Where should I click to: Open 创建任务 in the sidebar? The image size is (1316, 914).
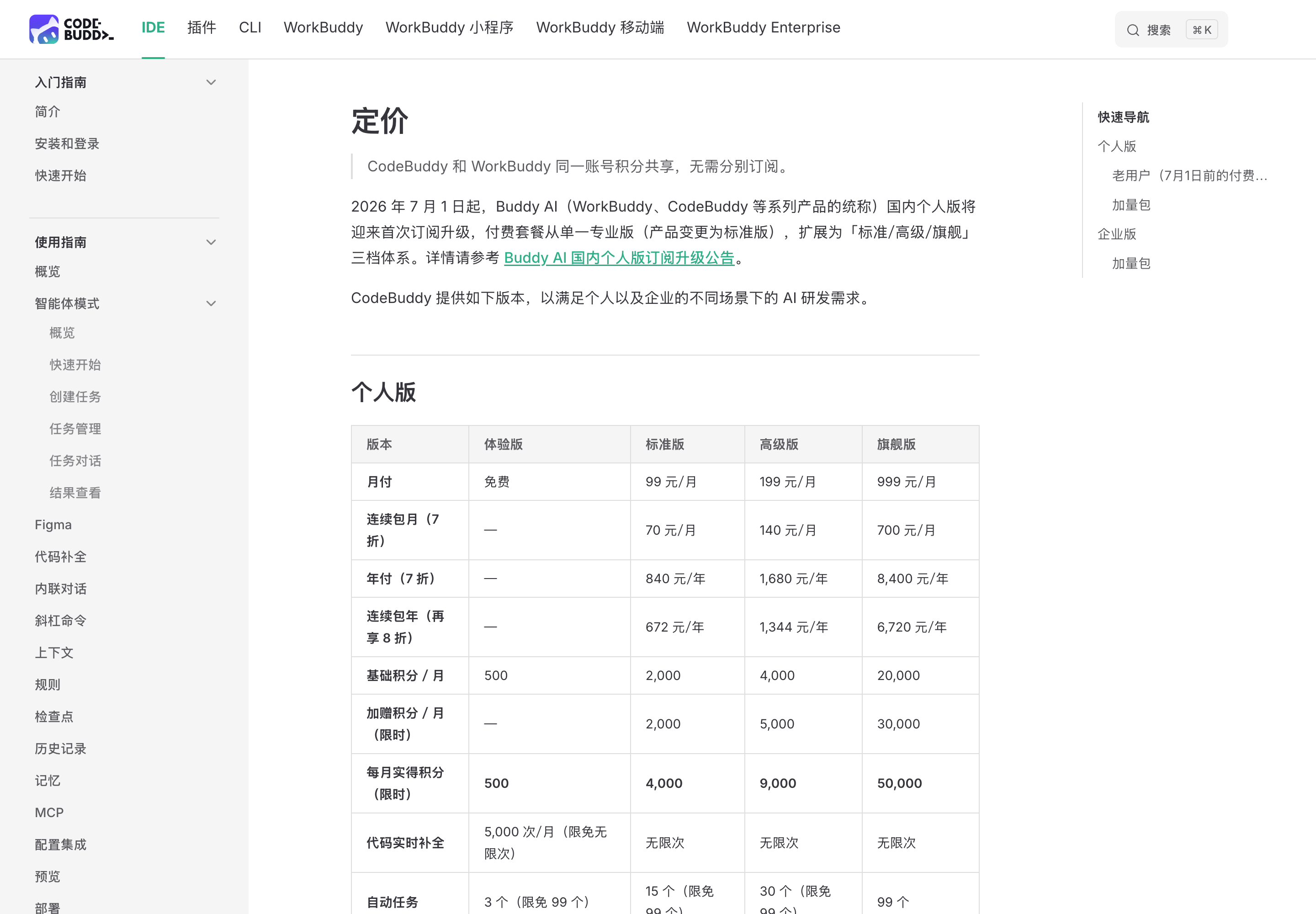tap(75, 397)
